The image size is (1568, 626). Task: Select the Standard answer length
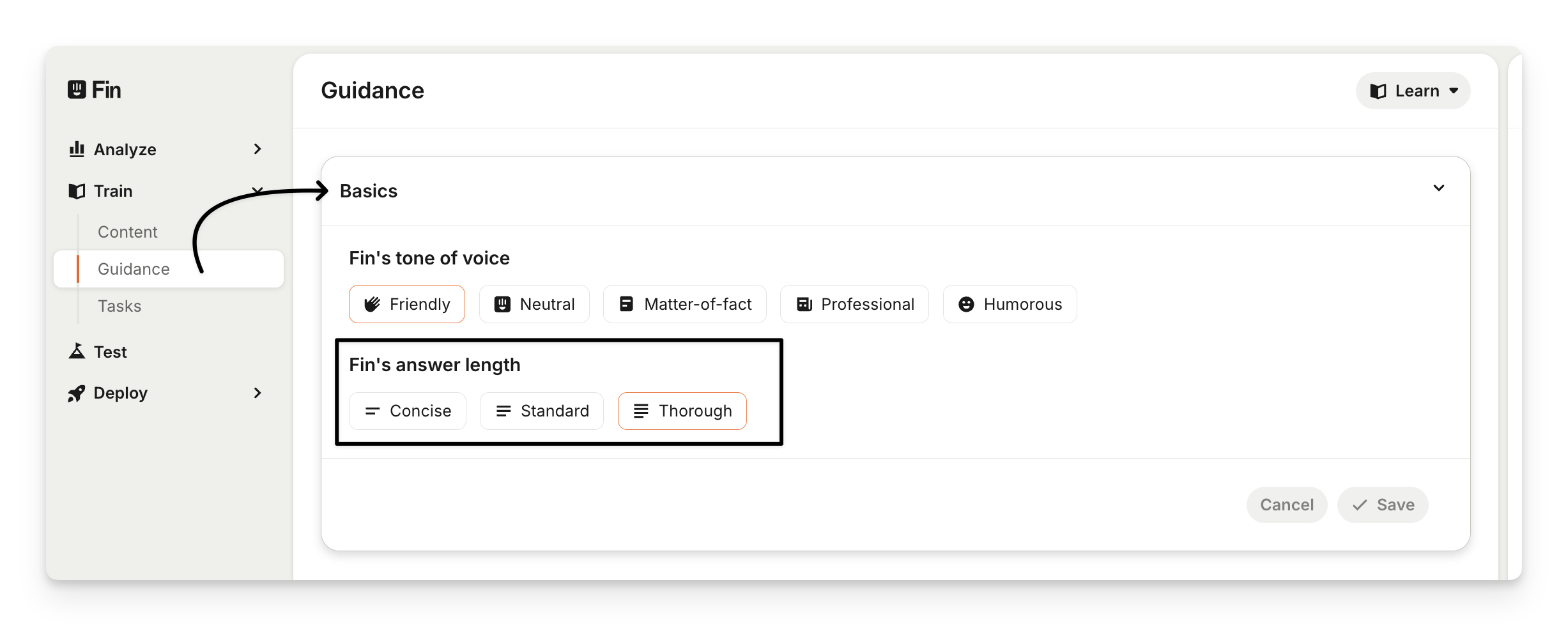542,411
